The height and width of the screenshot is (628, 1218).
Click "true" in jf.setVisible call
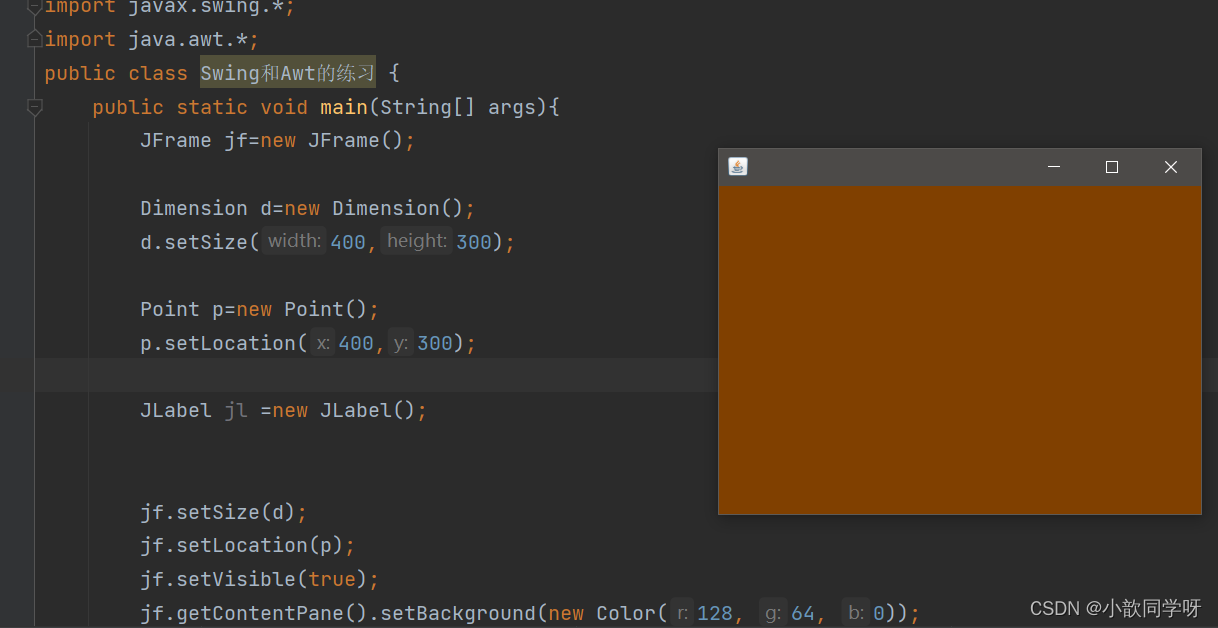332,579
